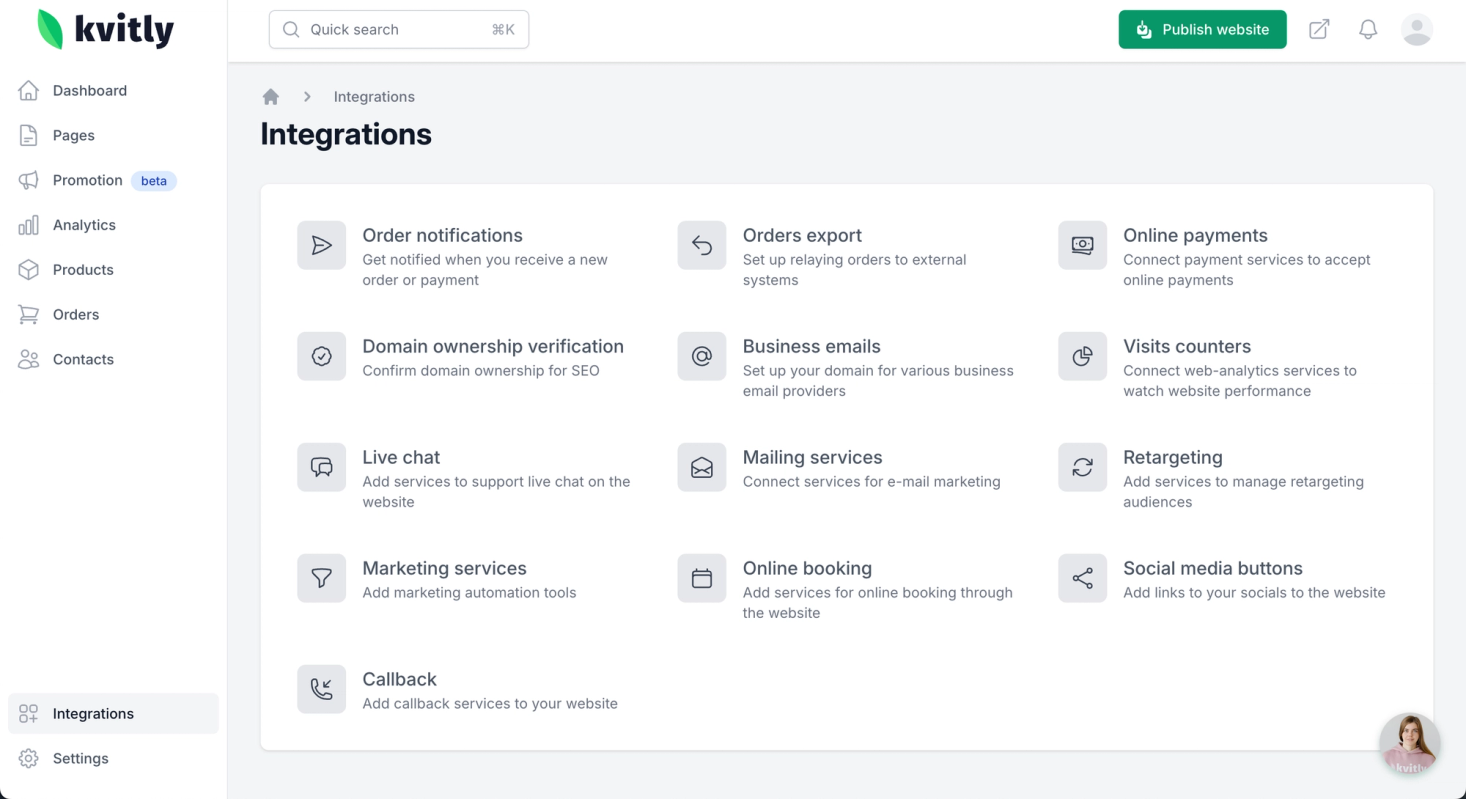Click the Online payments cash icon
Screen dimensions: 1466x799
pyautogui.click(x=1082, y=245)
